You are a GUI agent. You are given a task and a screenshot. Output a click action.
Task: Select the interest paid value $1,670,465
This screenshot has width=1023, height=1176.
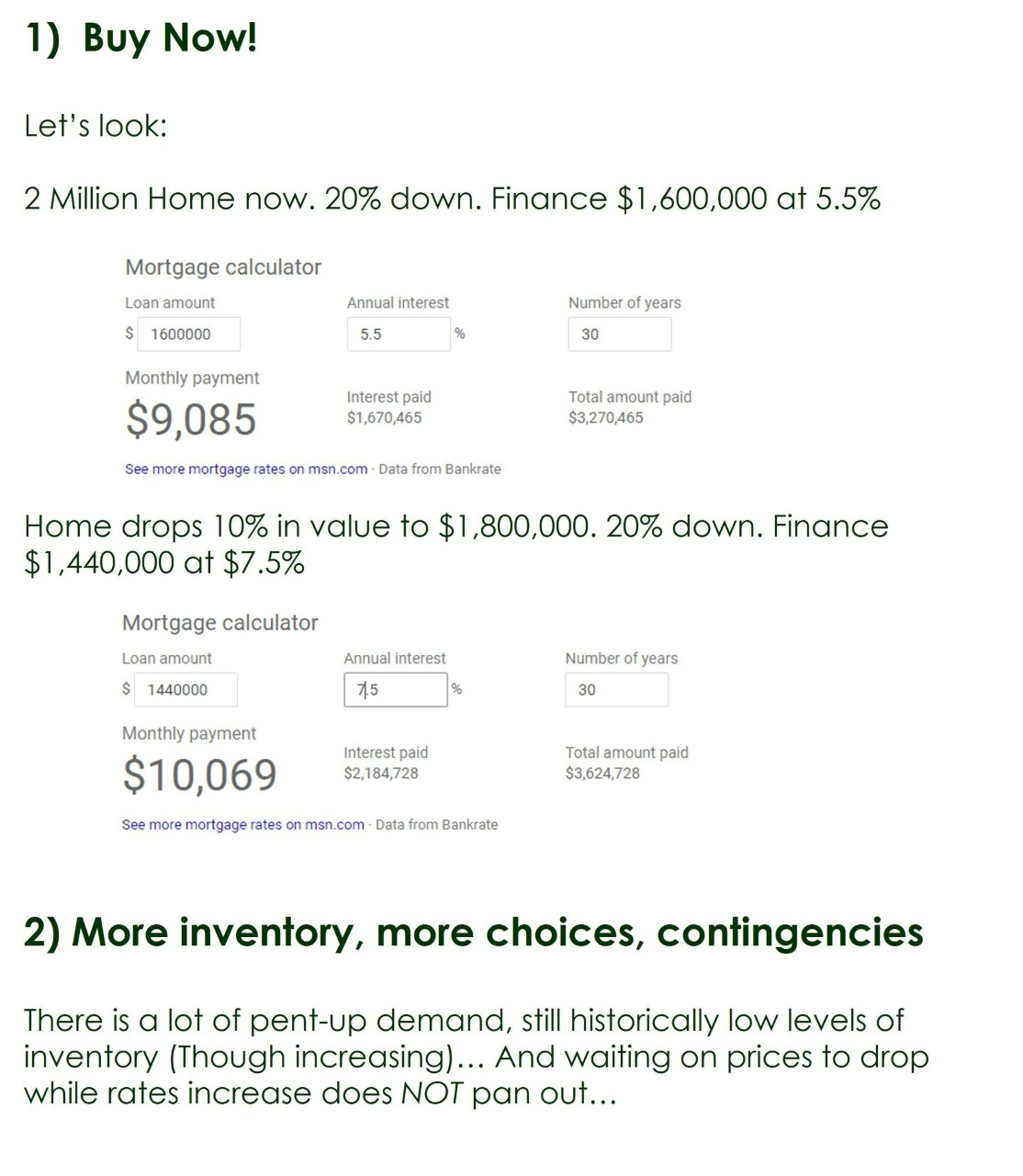coord(384,418)
